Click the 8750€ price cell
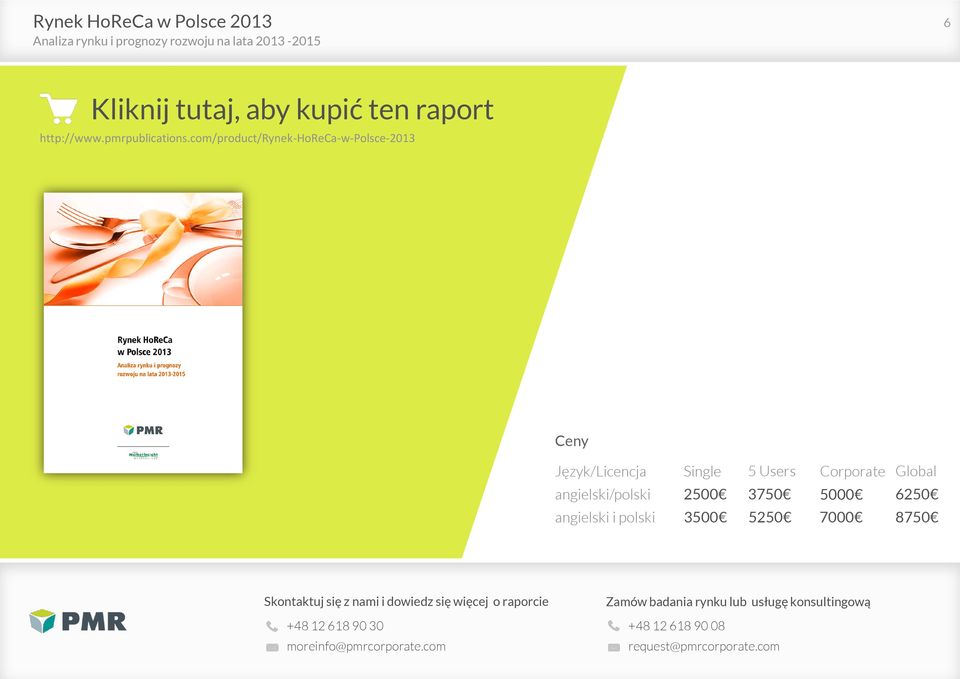This screenshot has height=679, width=960. click(x=917, y=517)
